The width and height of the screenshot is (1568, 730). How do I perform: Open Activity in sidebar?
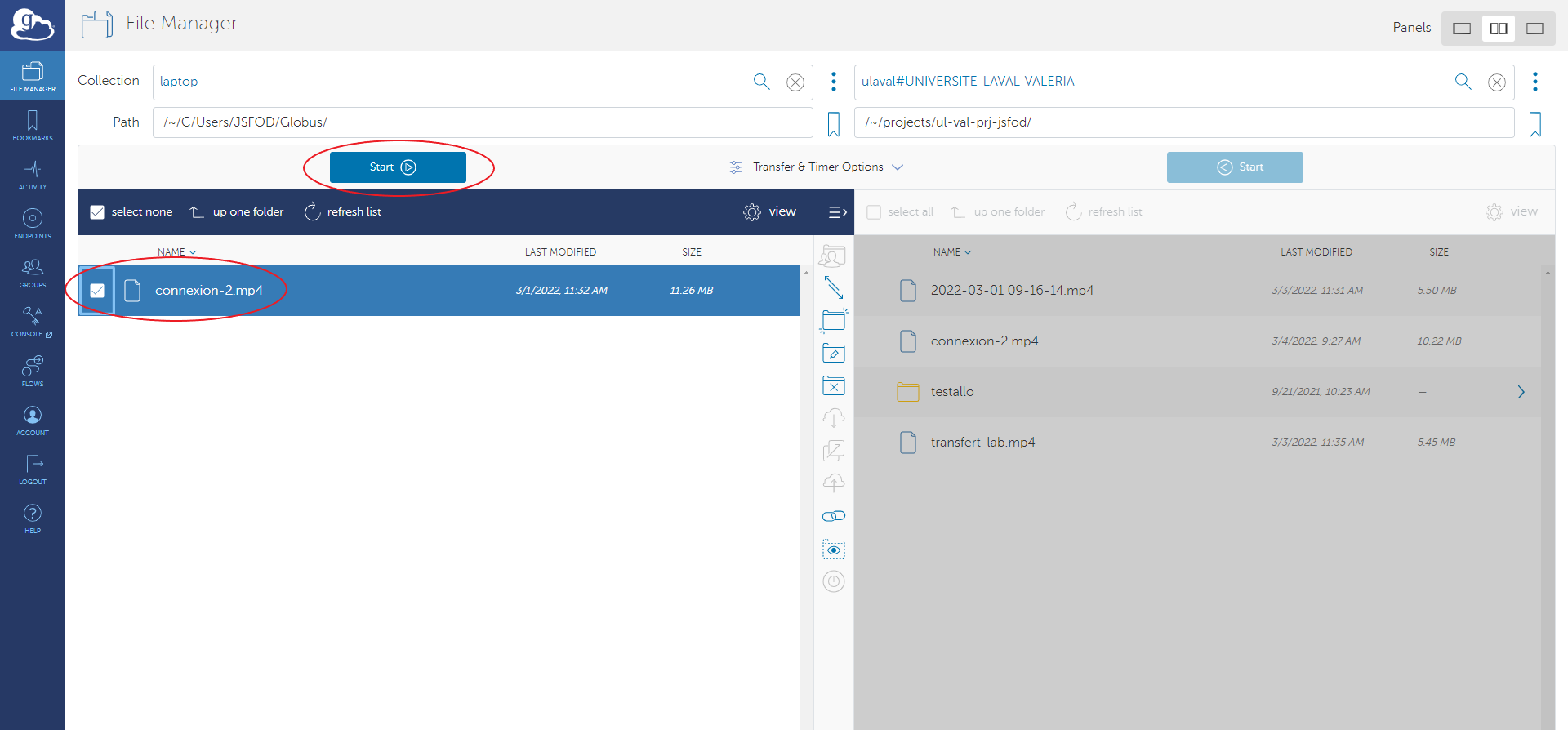33,175
